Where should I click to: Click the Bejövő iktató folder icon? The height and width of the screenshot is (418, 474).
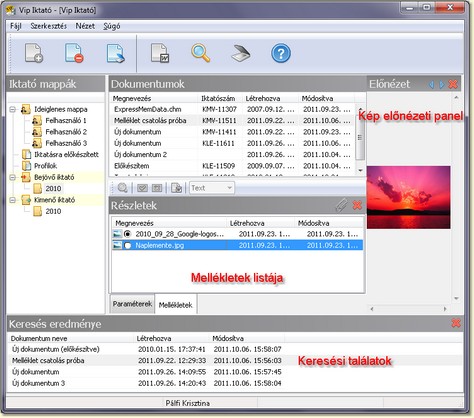pyautogui.click(x=26, y=177)
